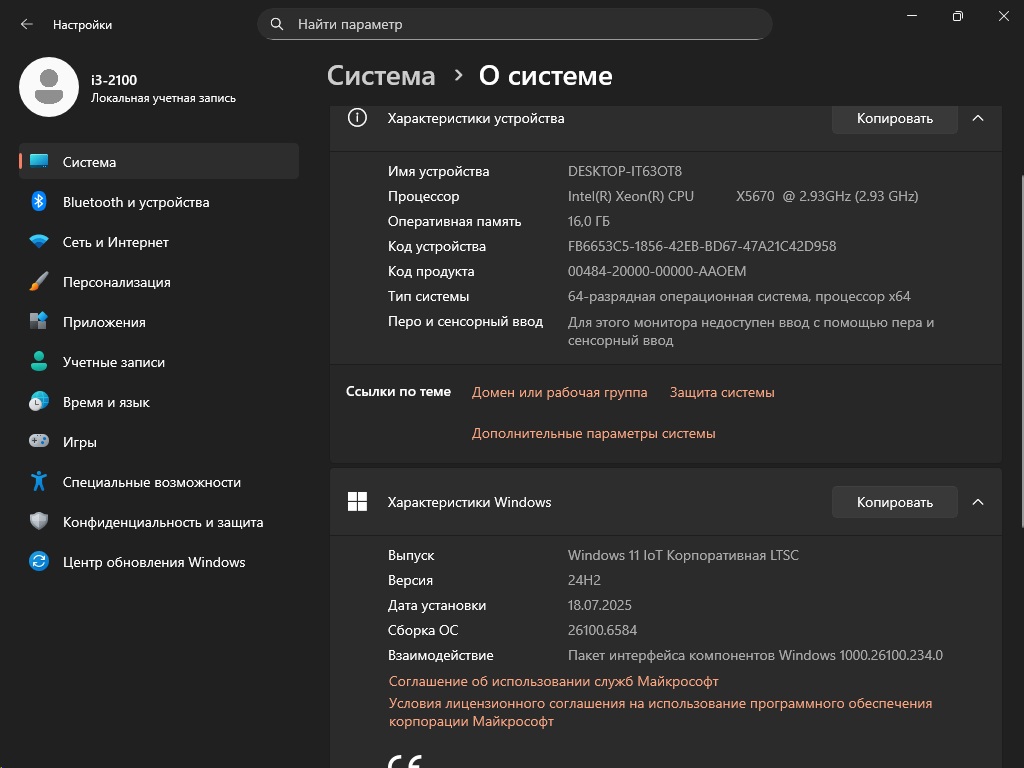Open Защита системы link
Viewport: 1024px width, 768px height.
pyautogui.click(x=722, y=392)
